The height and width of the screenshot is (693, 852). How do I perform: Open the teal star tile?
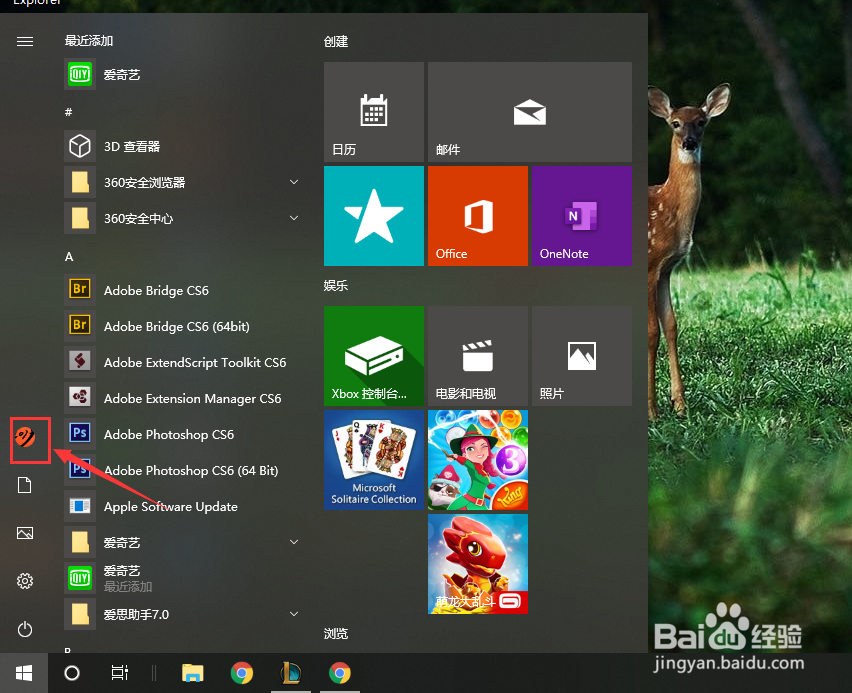coord(374,216)
